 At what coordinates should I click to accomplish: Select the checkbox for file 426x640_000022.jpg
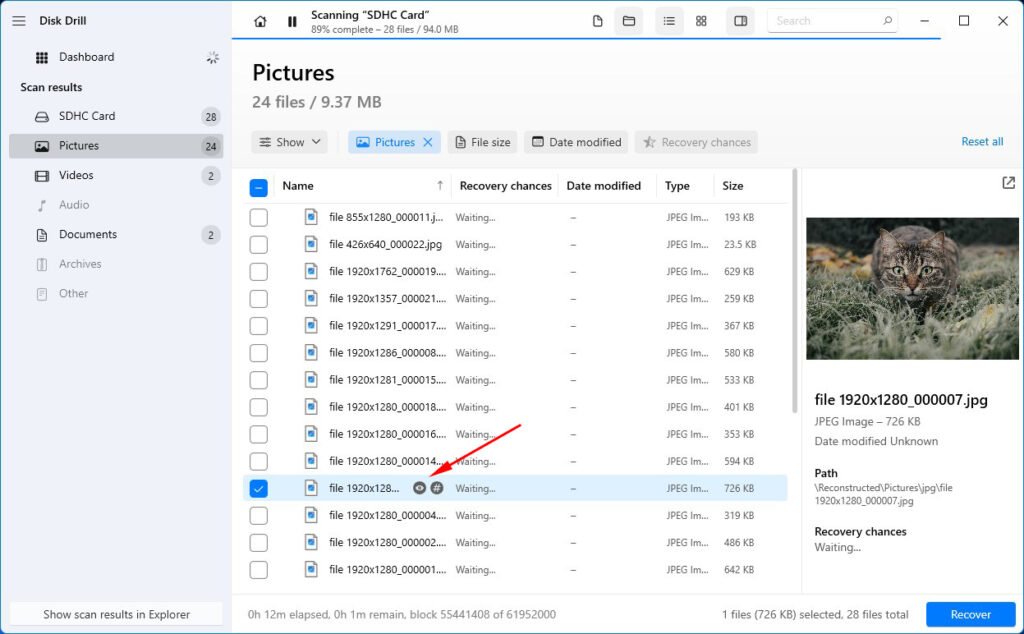(x=259, y=244)
